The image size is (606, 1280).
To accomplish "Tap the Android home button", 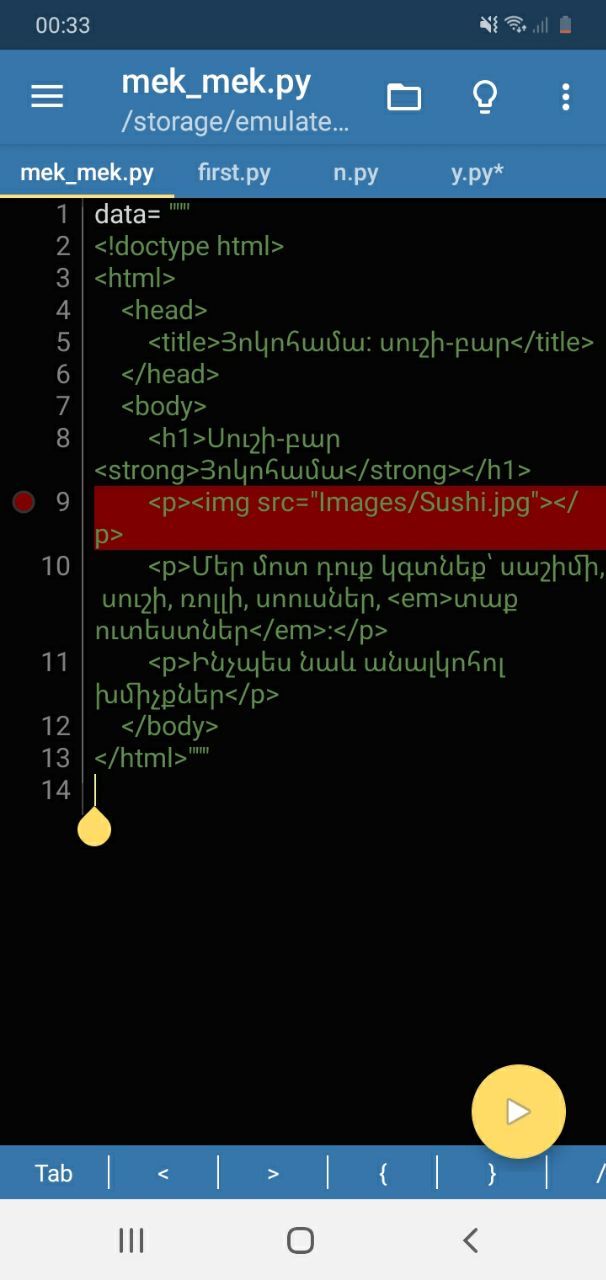I will point(301,1240).
